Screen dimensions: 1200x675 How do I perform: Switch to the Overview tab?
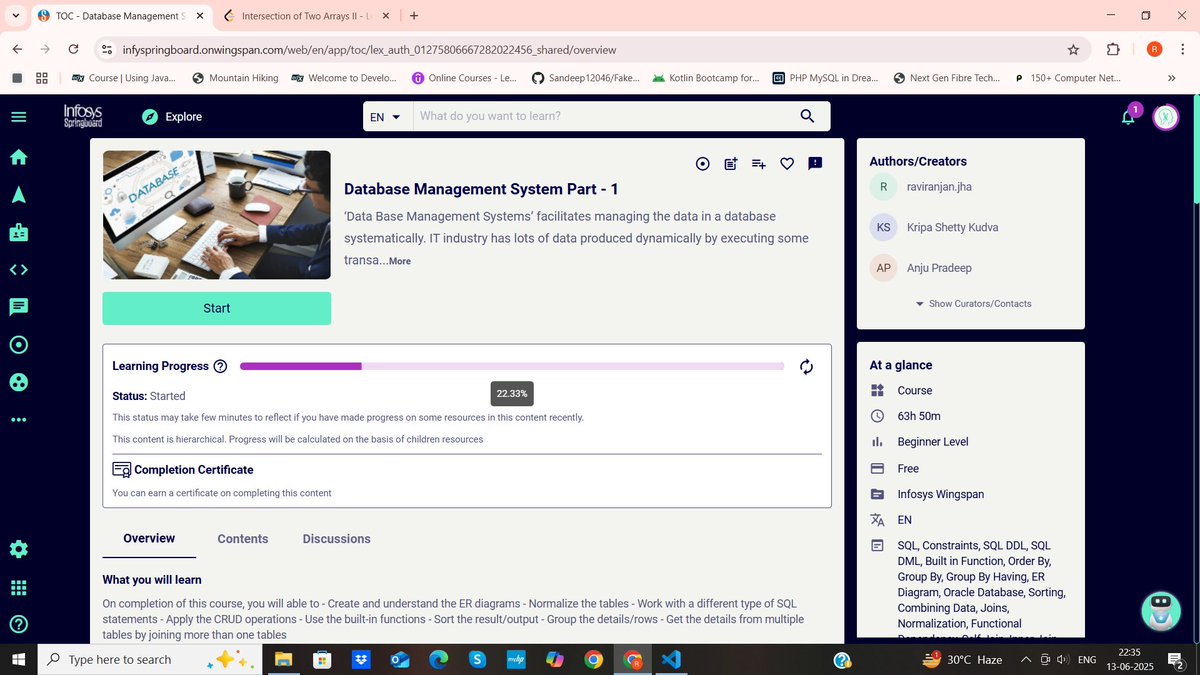pyautogui.click(x=149, y=538)
